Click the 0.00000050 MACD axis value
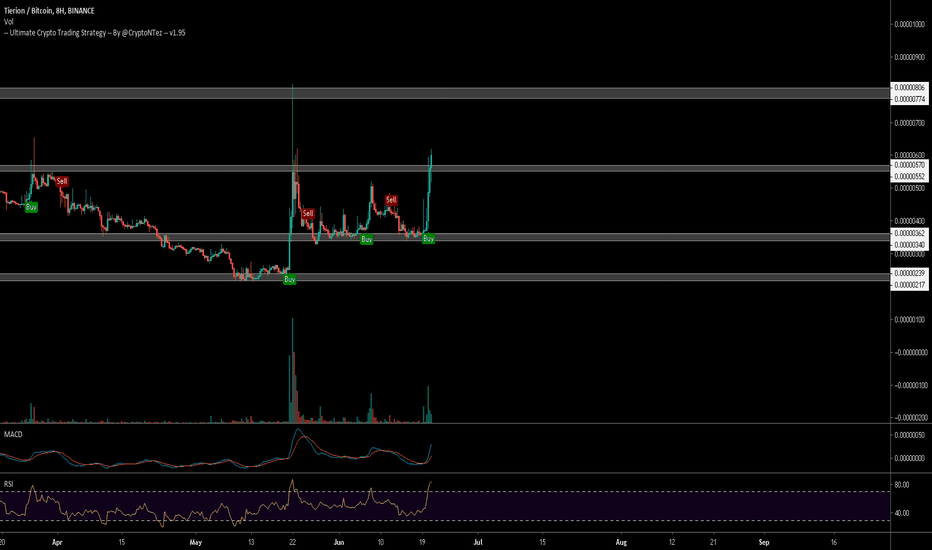The height and width of the screenshot is (550, 932). 910,435
